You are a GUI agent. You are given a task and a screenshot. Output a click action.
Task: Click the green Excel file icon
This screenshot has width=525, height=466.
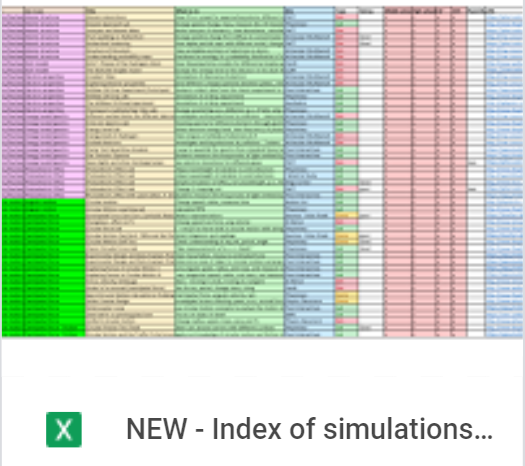pos(64,430)
